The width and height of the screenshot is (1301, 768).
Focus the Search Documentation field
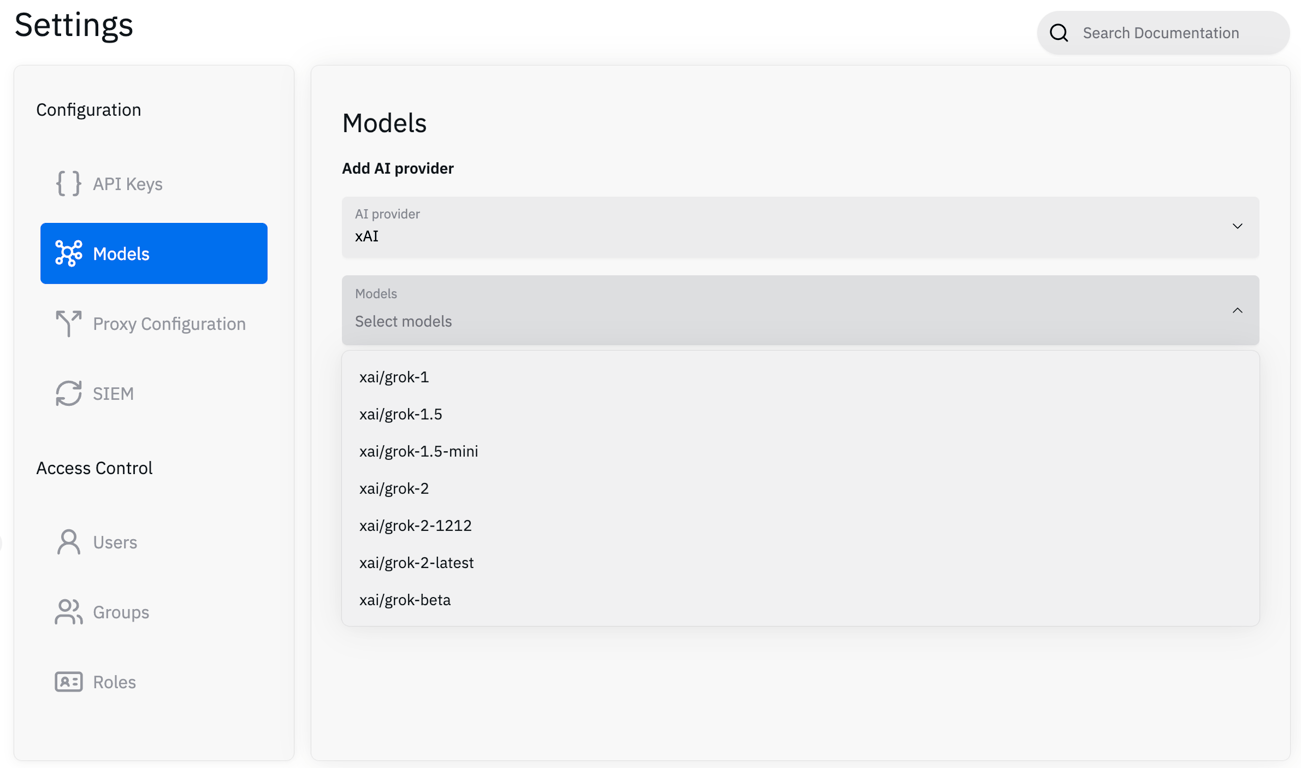[x=1175, y=33]
